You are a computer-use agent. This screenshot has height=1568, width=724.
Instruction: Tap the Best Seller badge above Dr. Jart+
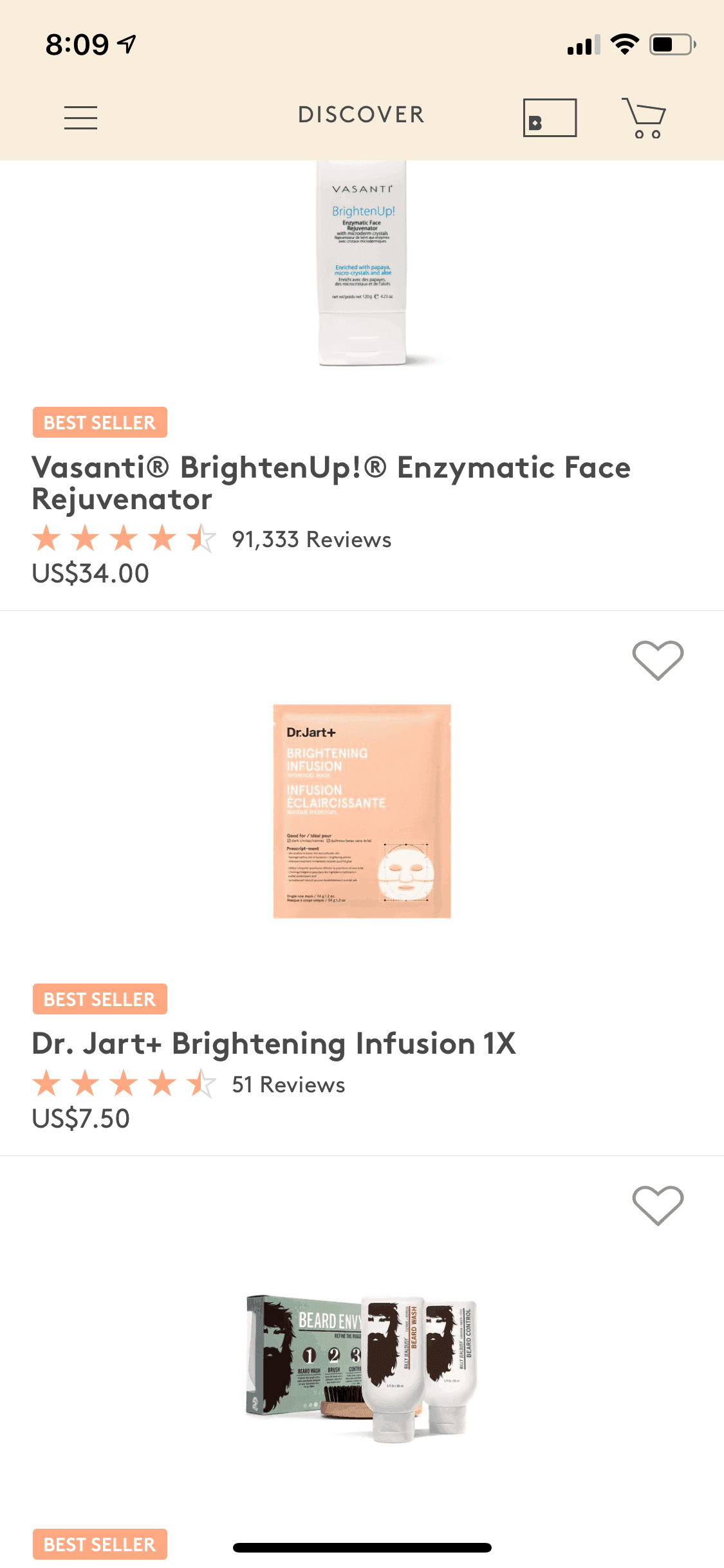tap(100, 999)
